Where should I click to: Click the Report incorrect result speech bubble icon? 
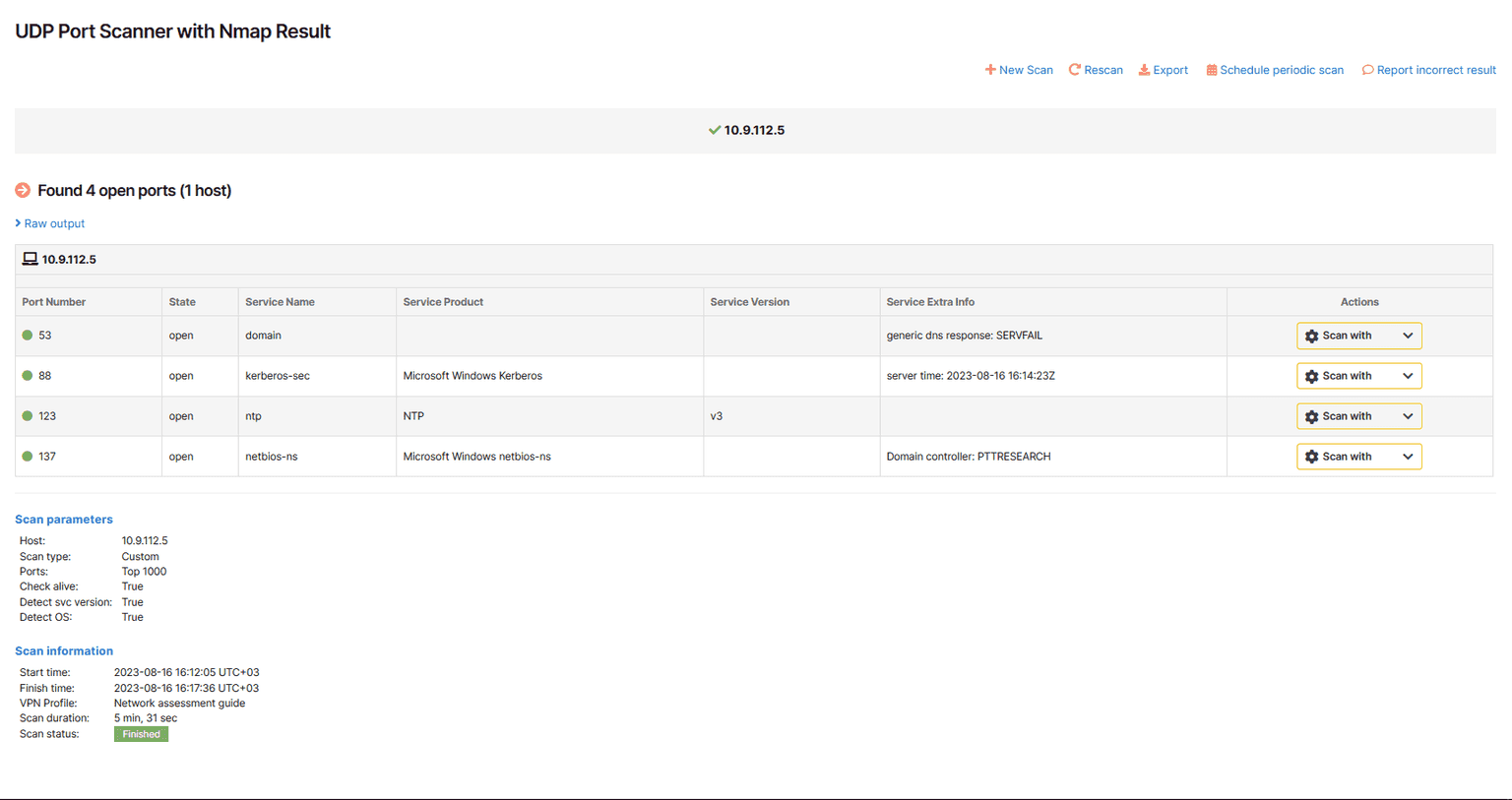point(1368,70)
